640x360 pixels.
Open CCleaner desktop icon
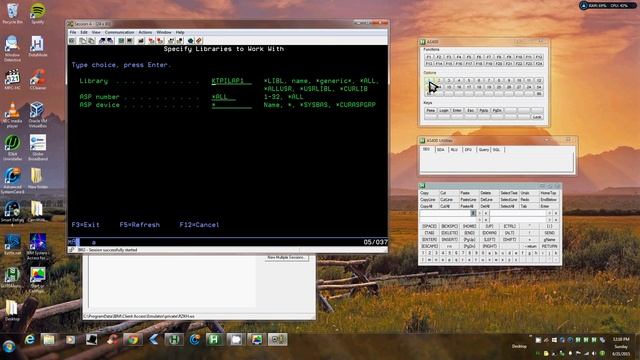coord(38,80)
